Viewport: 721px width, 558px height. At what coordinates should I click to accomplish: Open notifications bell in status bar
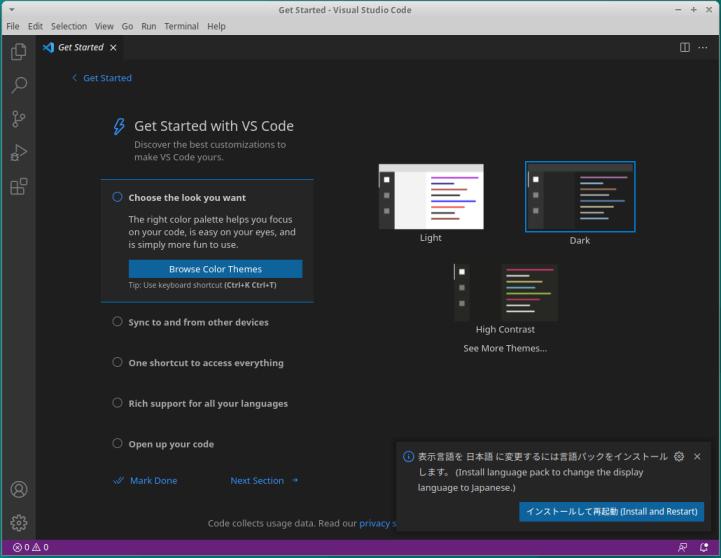704,547
